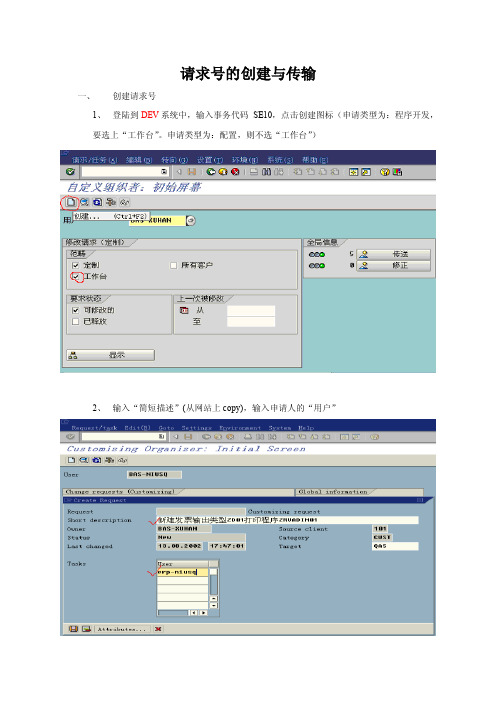Click the Enter icon in English SAP window toolbar

(x=70, y=436)
